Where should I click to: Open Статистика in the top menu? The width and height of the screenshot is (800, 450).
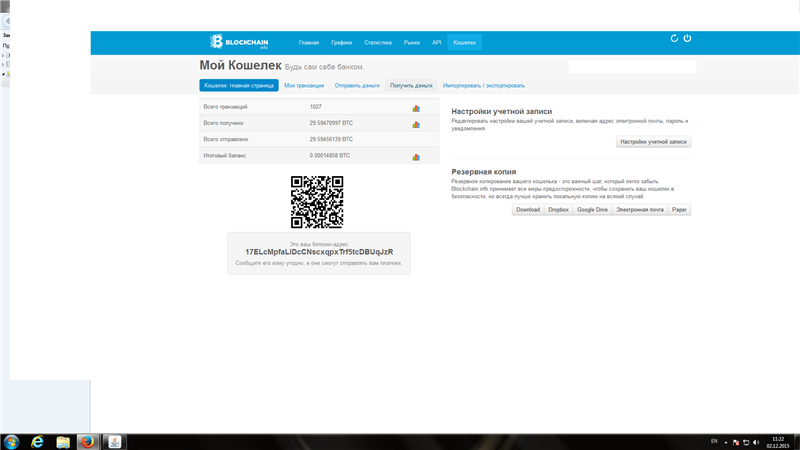pyautogui.click(x=378, y=43)
